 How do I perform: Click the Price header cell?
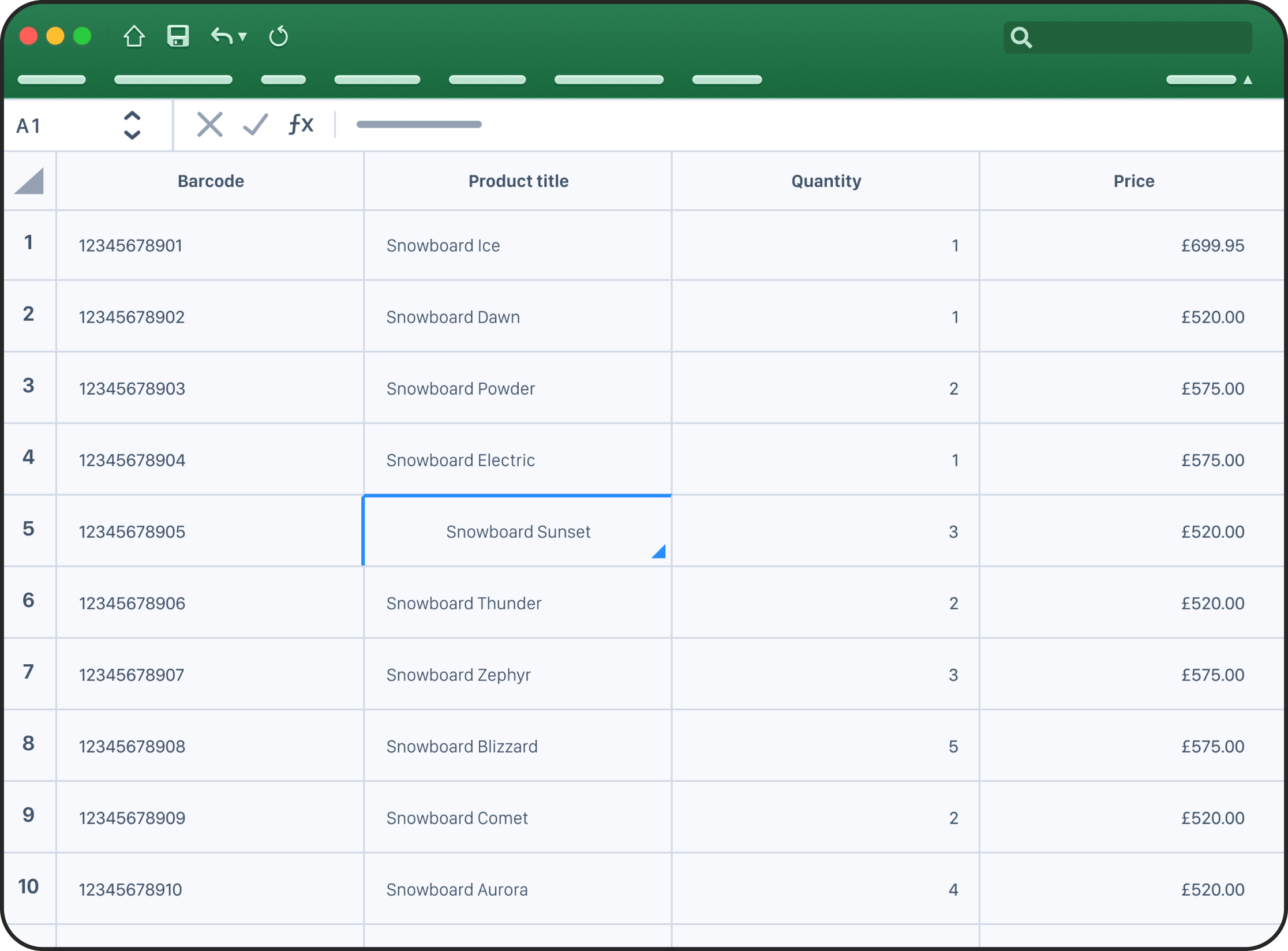pos(1133,181)
